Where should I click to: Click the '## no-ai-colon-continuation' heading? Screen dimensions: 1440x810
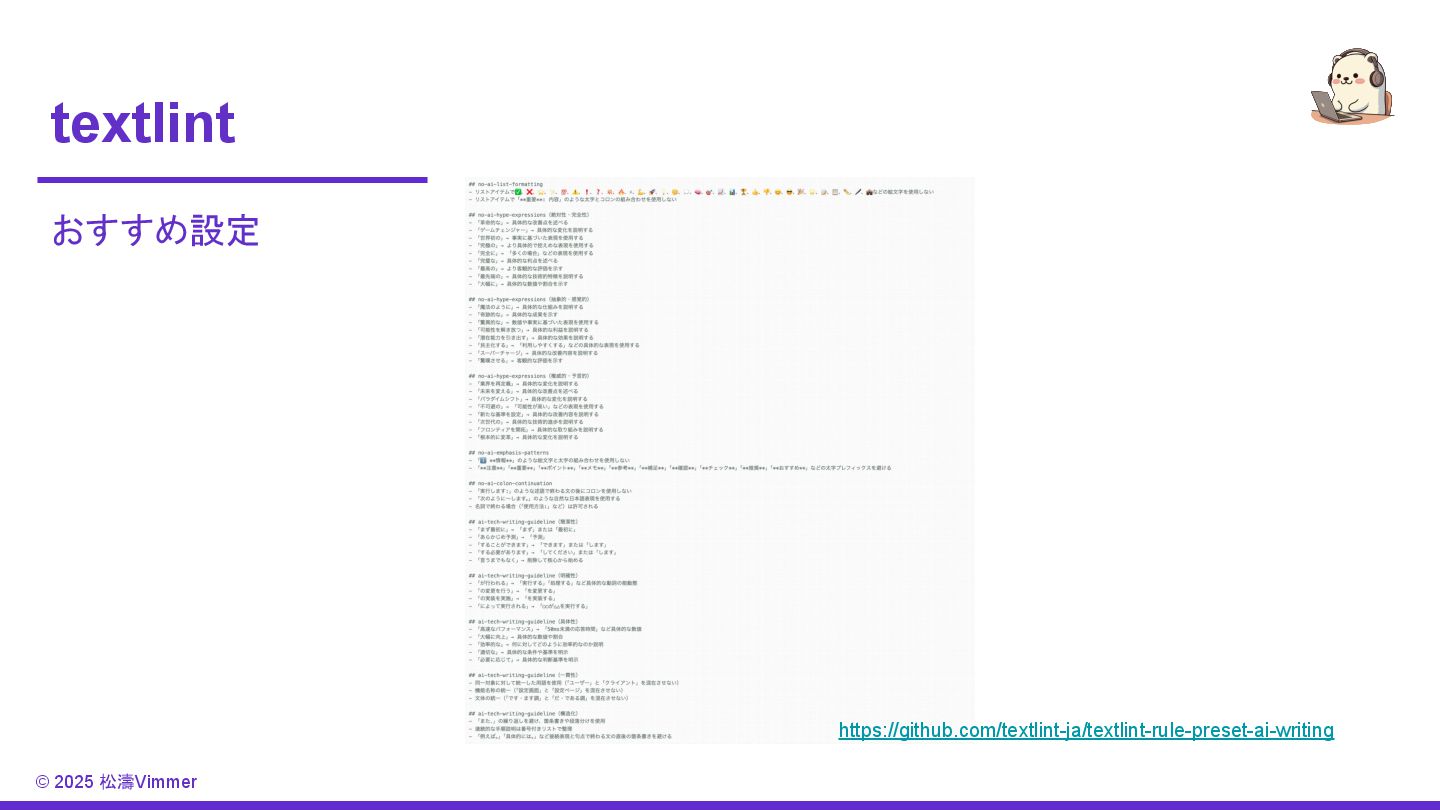(511, 483)
